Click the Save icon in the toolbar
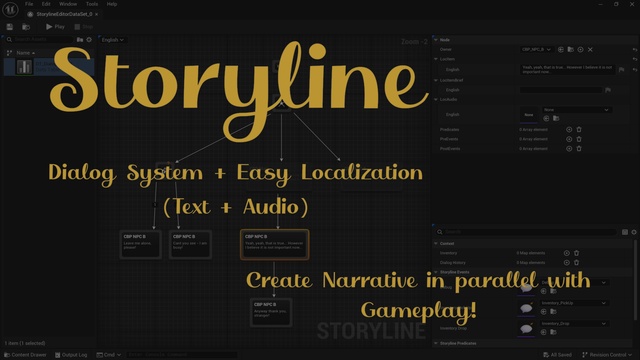640x360 pixels. 10,27
